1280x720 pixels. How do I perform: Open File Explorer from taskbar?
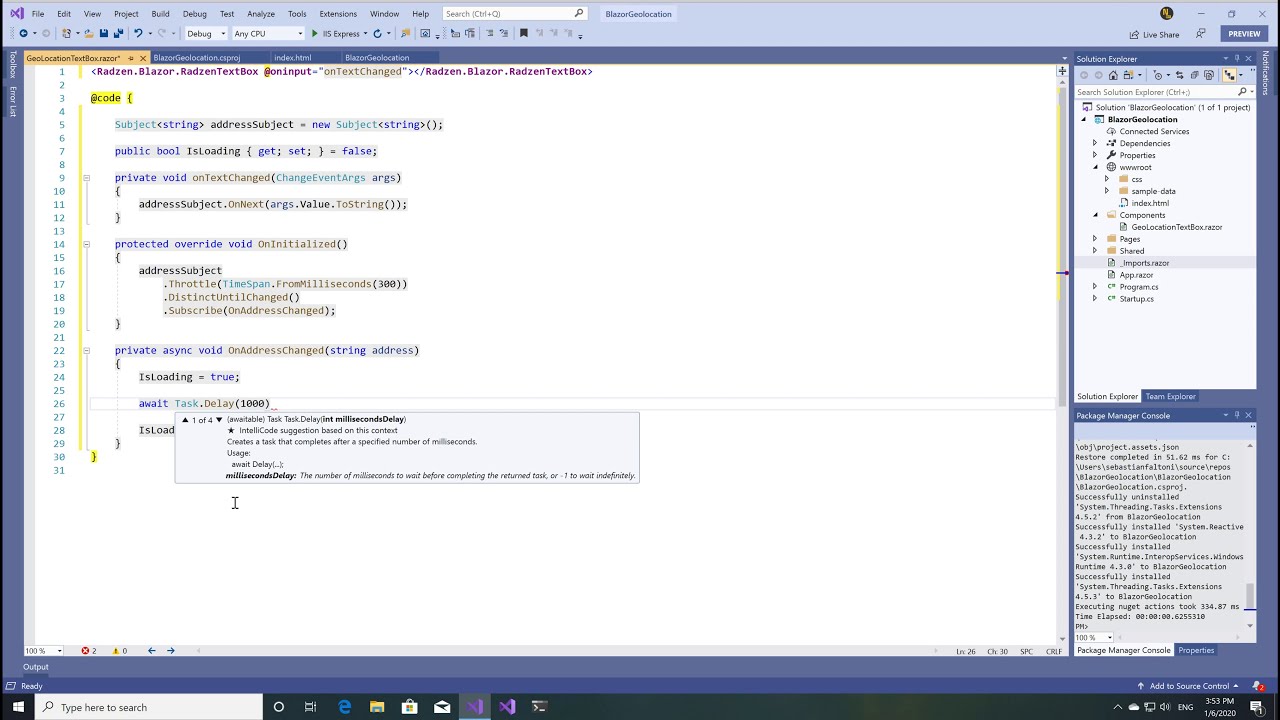[x=377, y=707]
